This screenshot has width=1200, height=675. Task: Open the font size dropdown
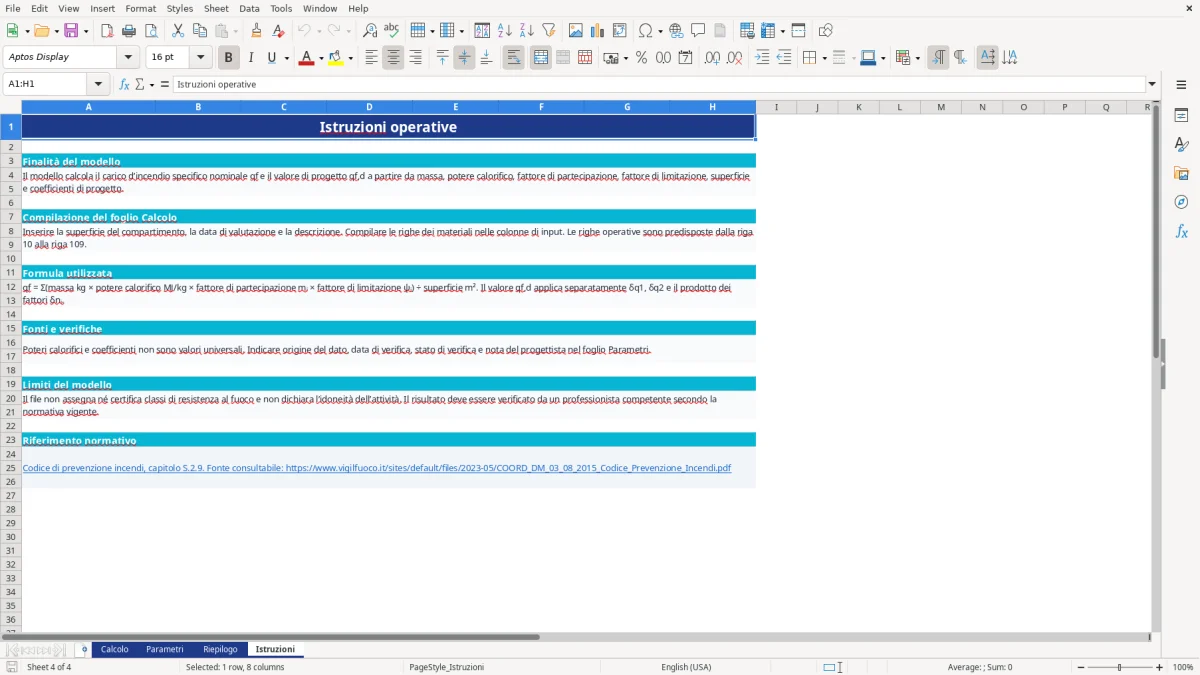tap(200, 58)
